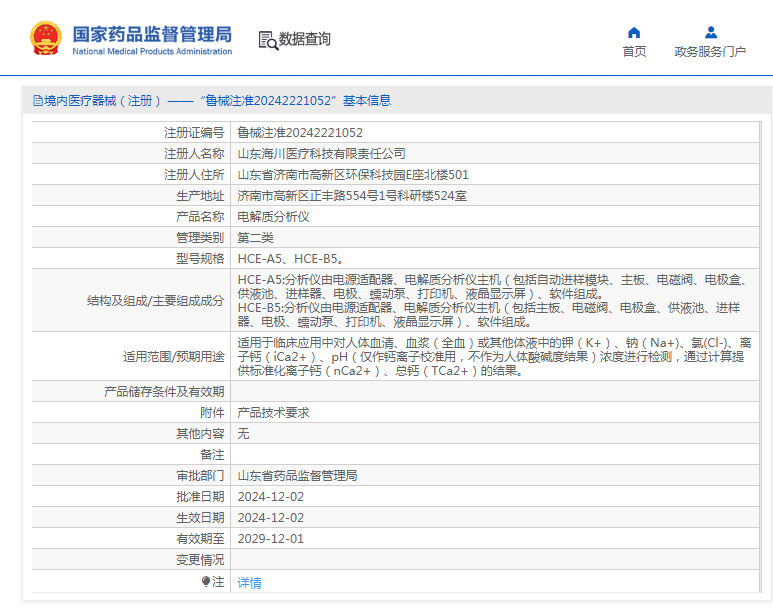Click the 适用范围/预期用途 label
This screenshot has width=773, height=611.
[174, 357]
